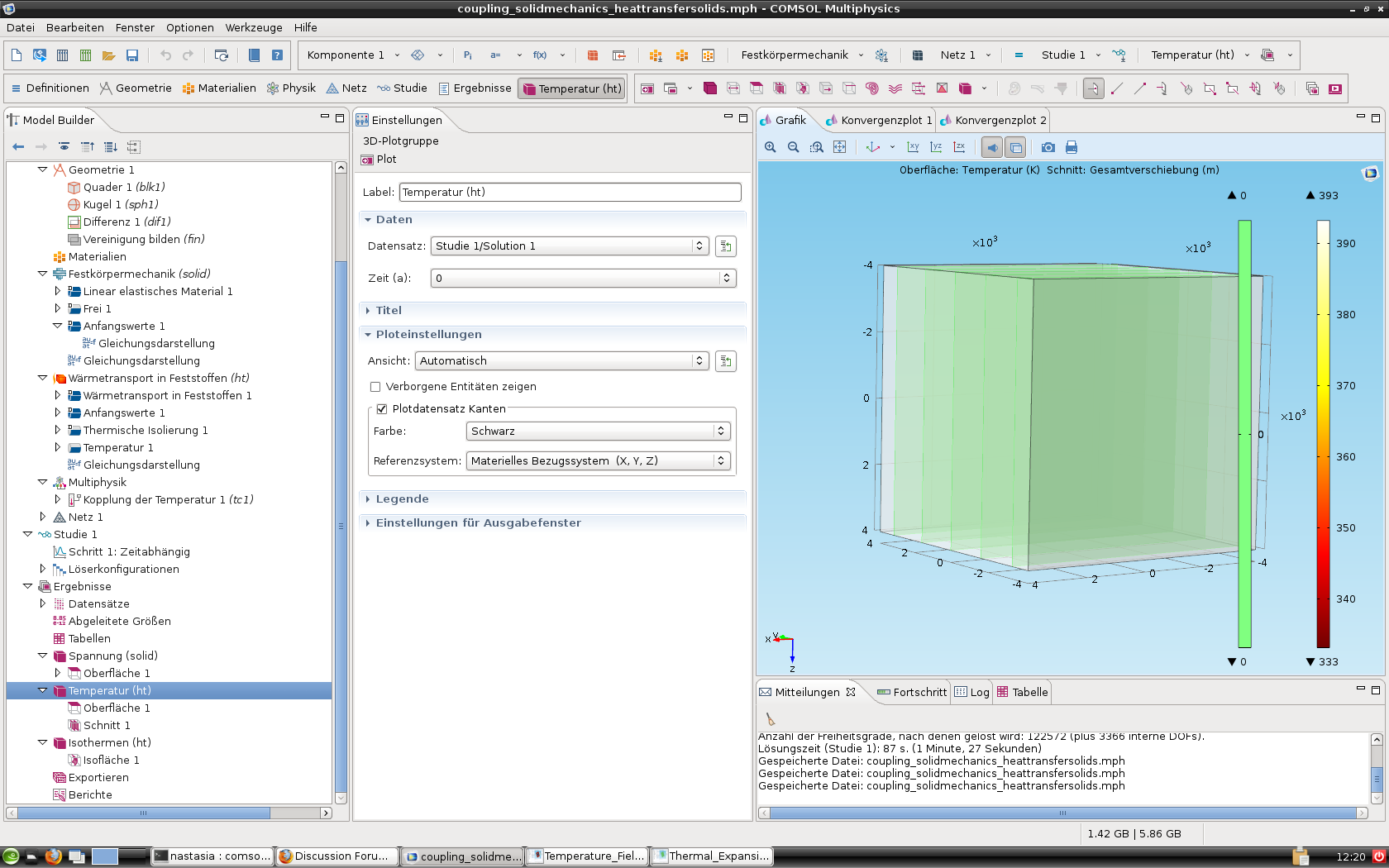Click the temperature color legend bar
The width and height of the screenshot is (1389, 868).
pyautogui.click(x=1323, y=433)
